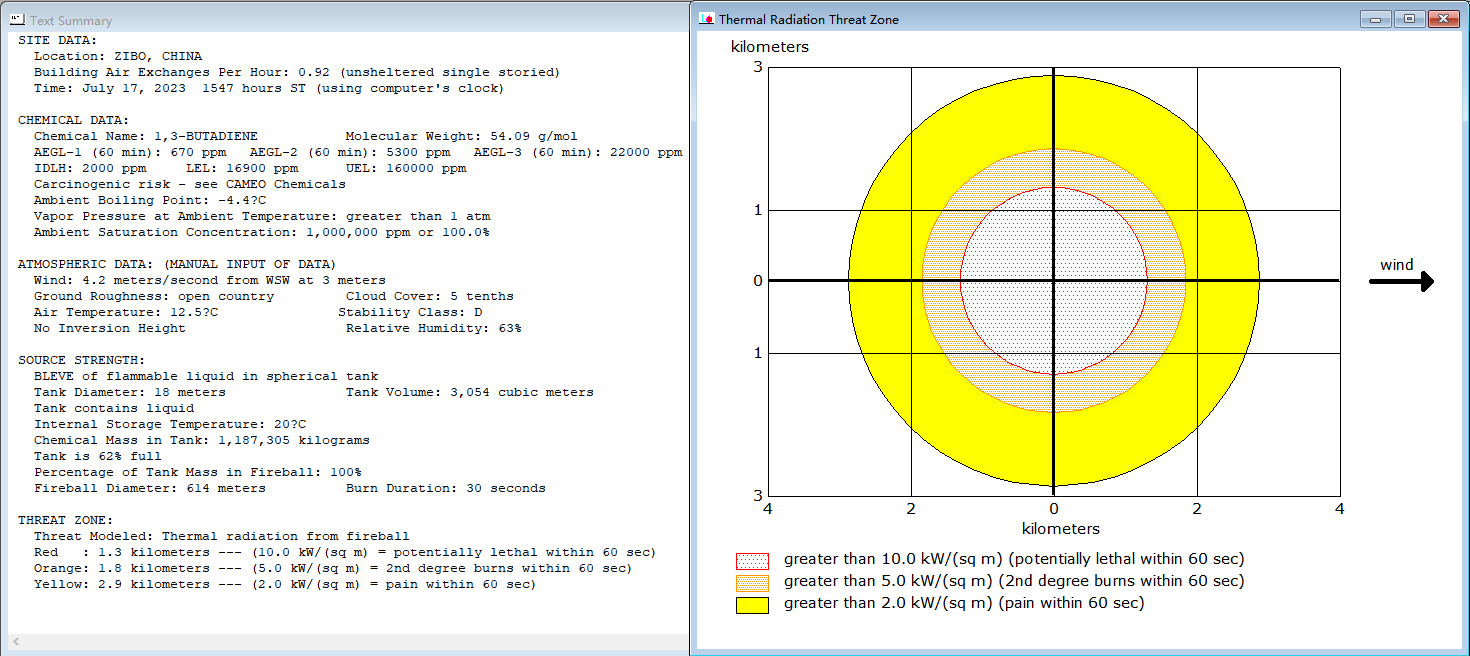Click the 'Location: ZIBO, CHINA' line
This screenshot has height=656, width=1470.
click(x=118, y=56)
